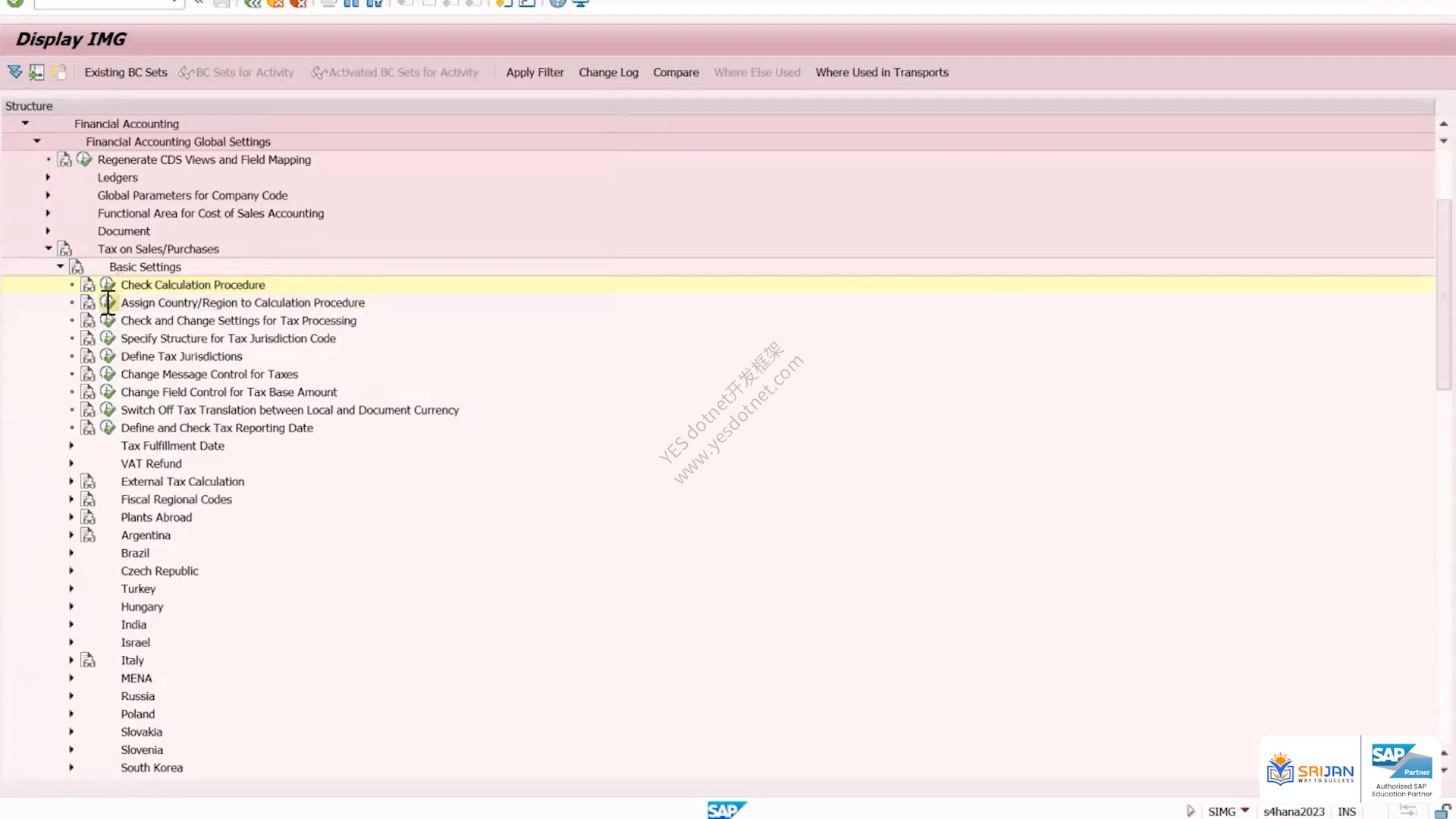Execute the Regenerate CDS Views and Field Mapping icon
1456x819 pixels.
(84, 160)
